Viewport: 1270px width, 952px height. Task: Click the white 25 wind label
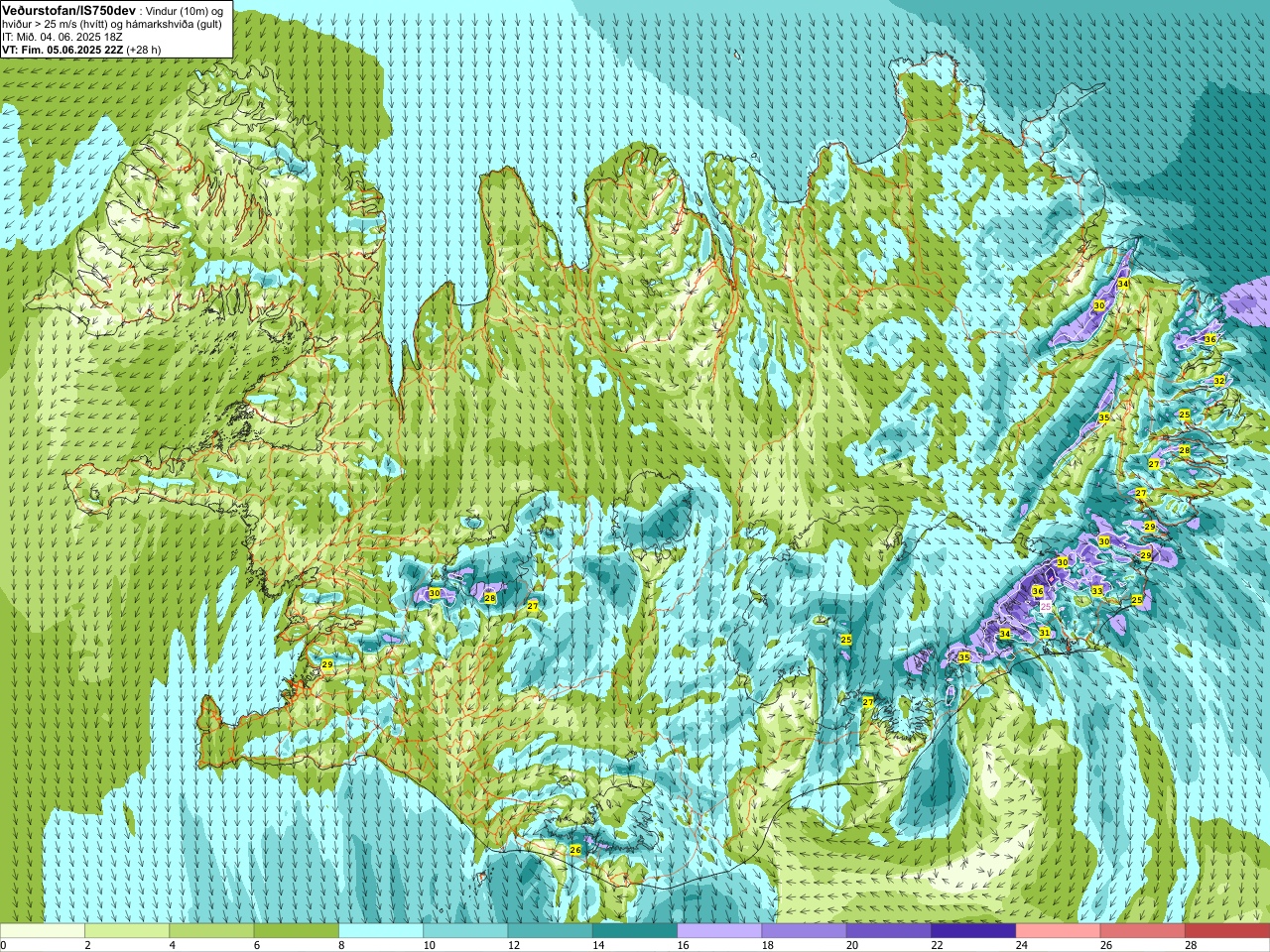1046,605
